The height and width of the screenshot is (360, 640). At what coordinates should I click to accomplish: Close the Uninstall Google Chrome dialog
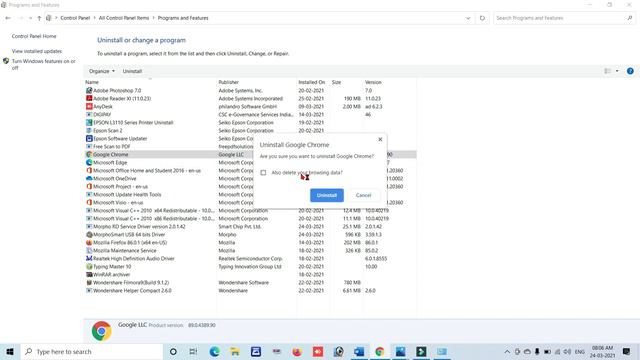(x=380, y=139)
